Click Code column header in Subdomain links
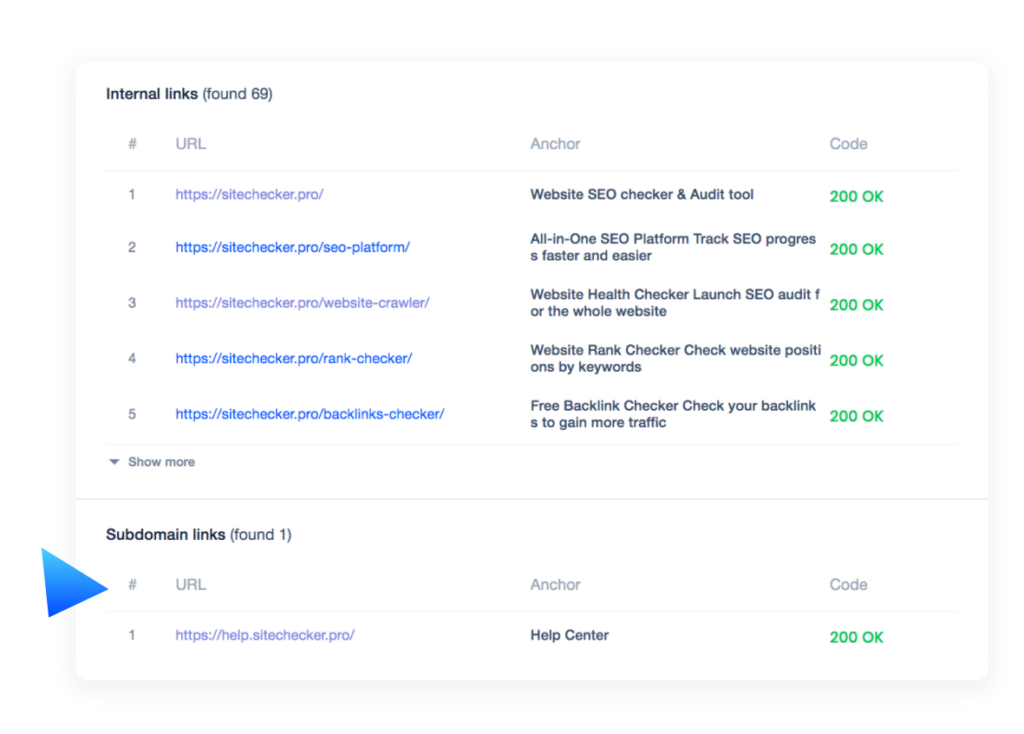The width and height of the screenshot is (1024, 734). click(848, 584)
